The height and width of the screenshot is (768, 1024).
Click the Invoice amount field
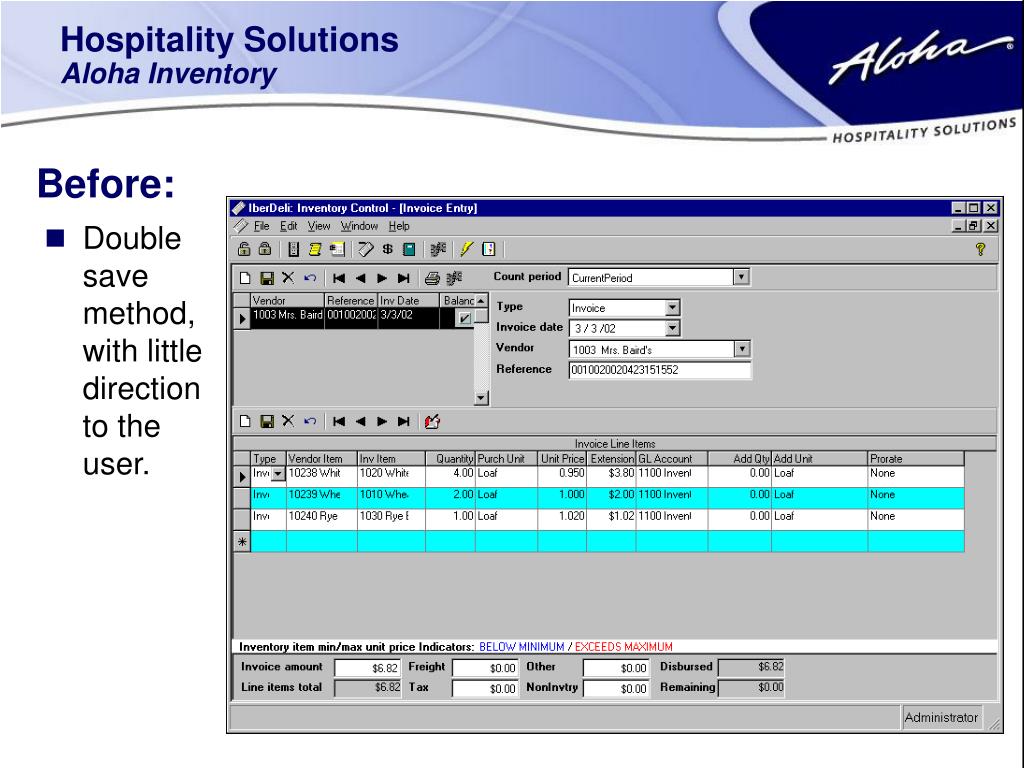[x=366, y=668]
